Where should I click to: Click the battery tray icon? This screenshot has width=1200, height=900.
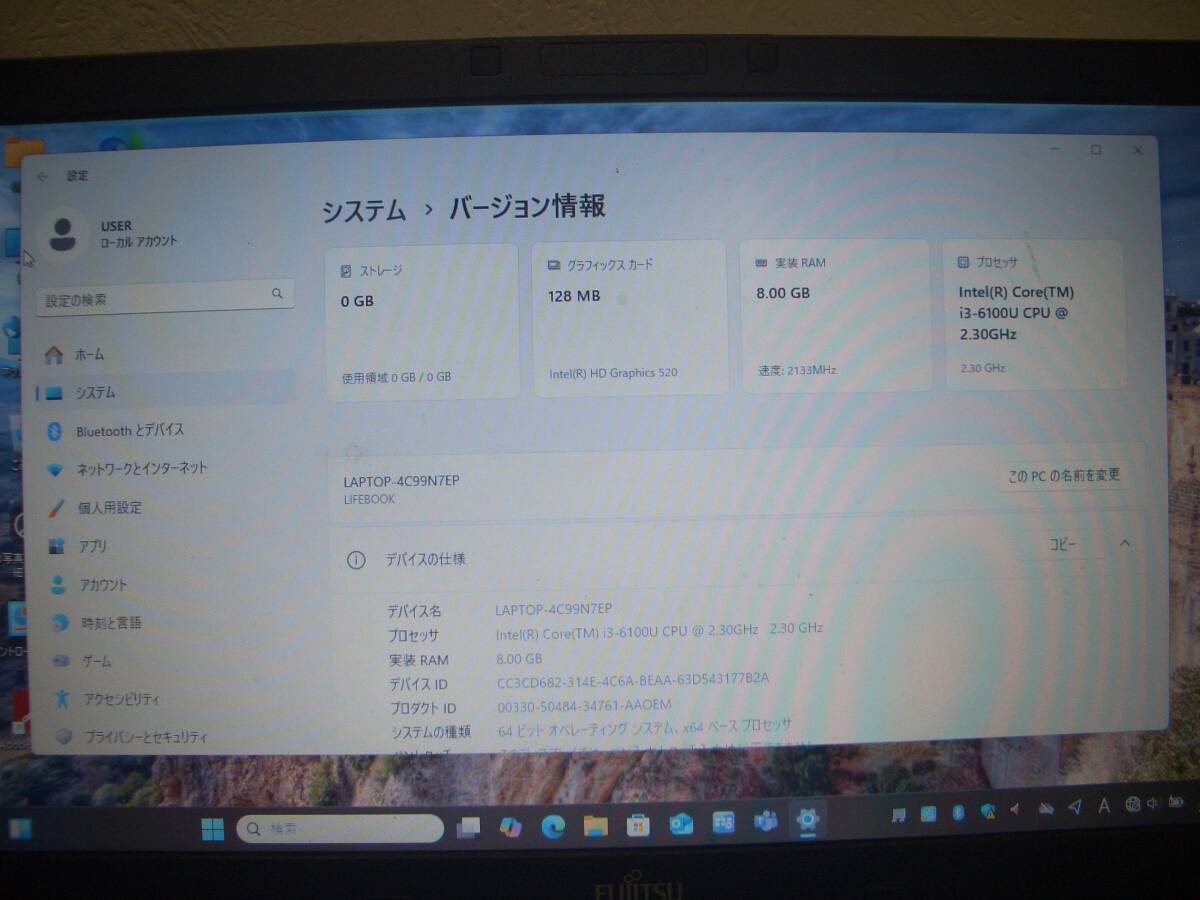pos(1177,801)
